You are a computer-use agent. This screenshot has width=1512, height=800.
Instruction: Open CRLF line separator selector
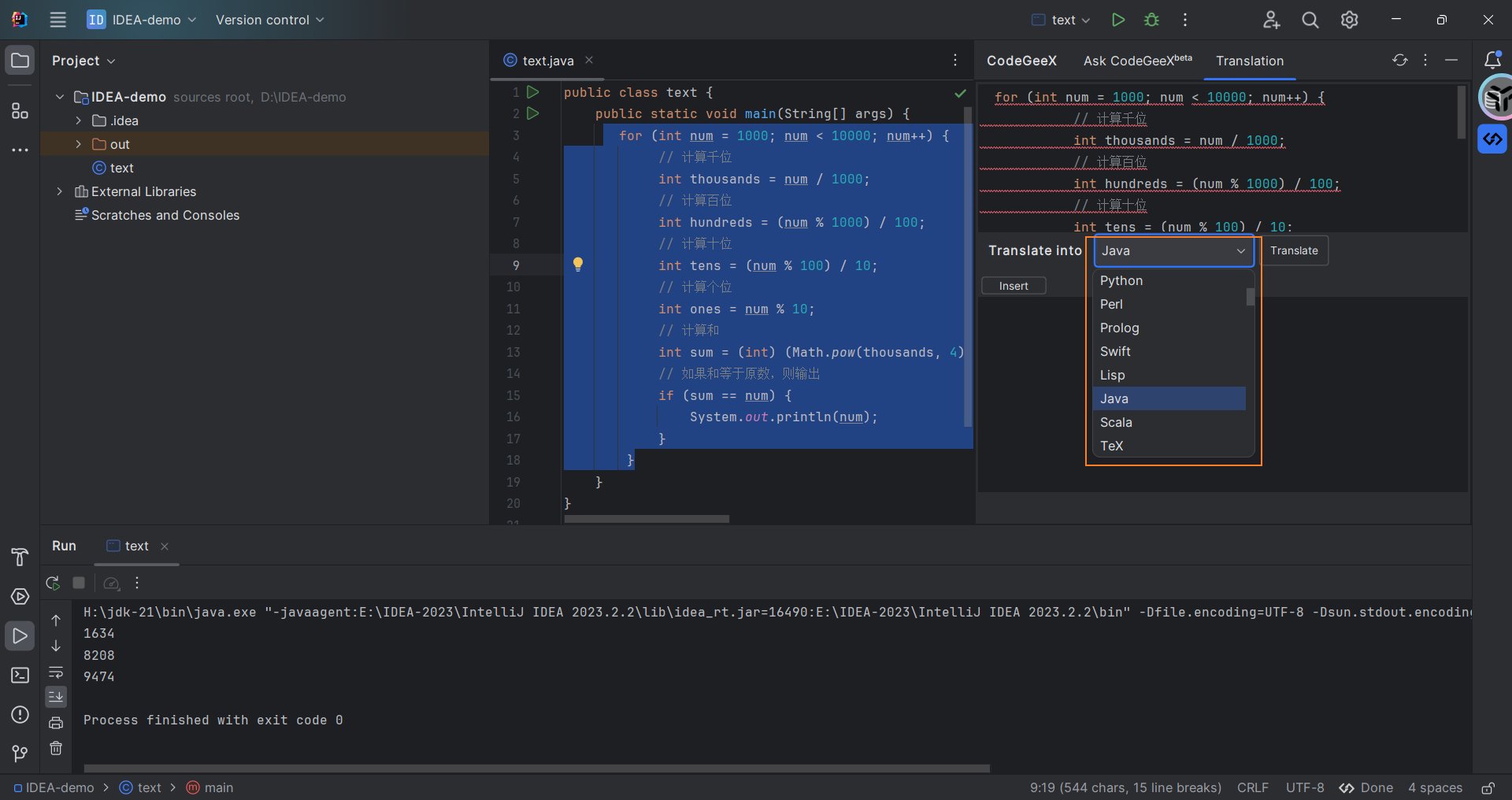coord(1252,787)
